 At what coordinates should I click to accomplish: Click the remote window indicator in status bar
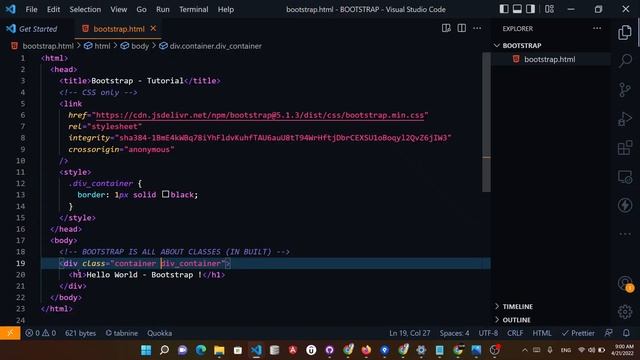pyautogui.click(x=10, y=333)
